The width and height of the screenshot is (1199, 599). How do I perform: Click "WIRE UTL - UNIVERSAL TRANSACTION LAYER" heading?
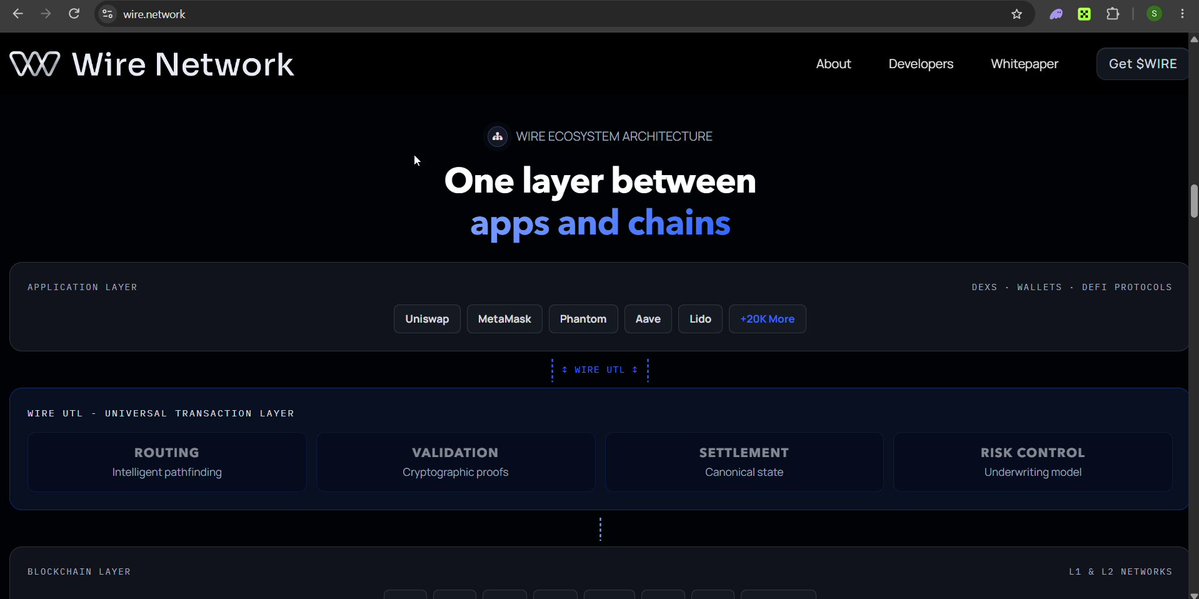[161, 414]
